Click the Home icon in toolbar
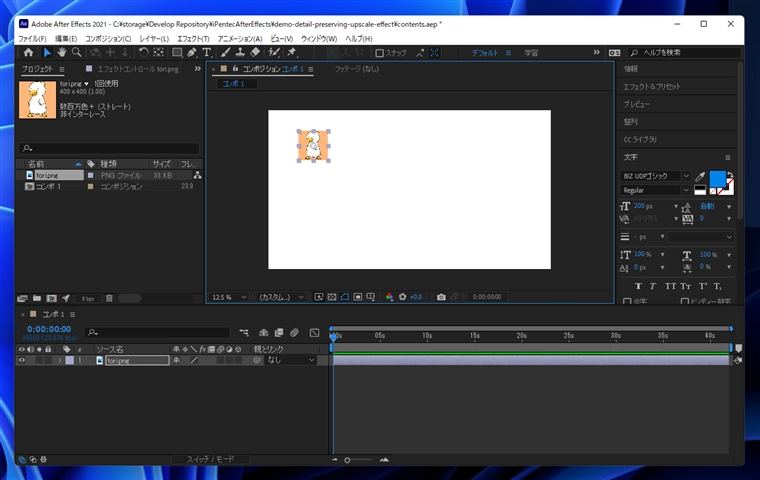The height and width of the screenshot is (480, 760). (x=28, y=52)
